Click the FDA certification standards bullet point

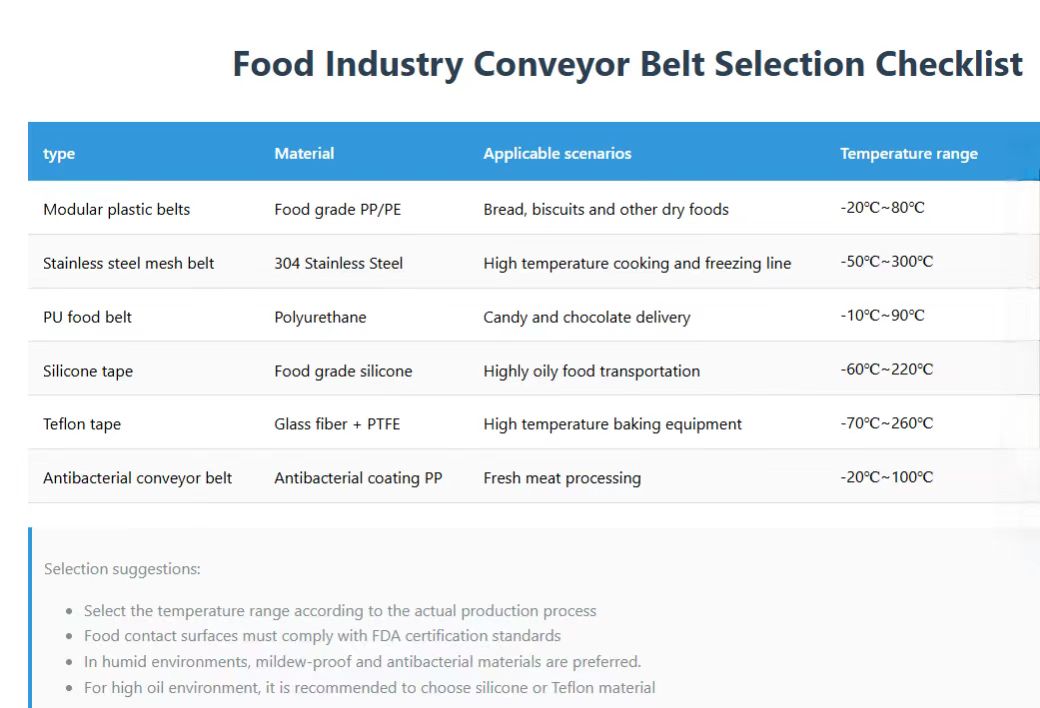322,636
